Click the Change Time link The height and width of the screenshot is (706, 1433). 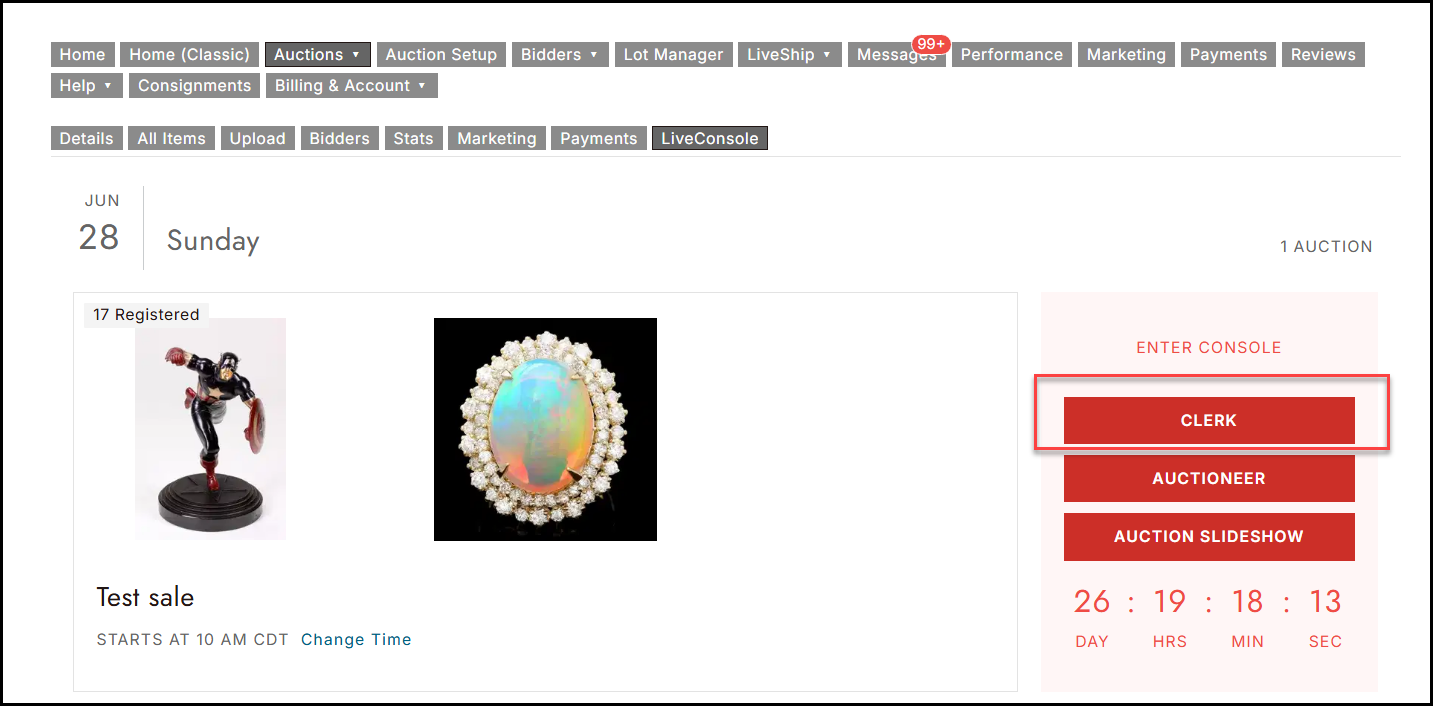click(356, 640)
